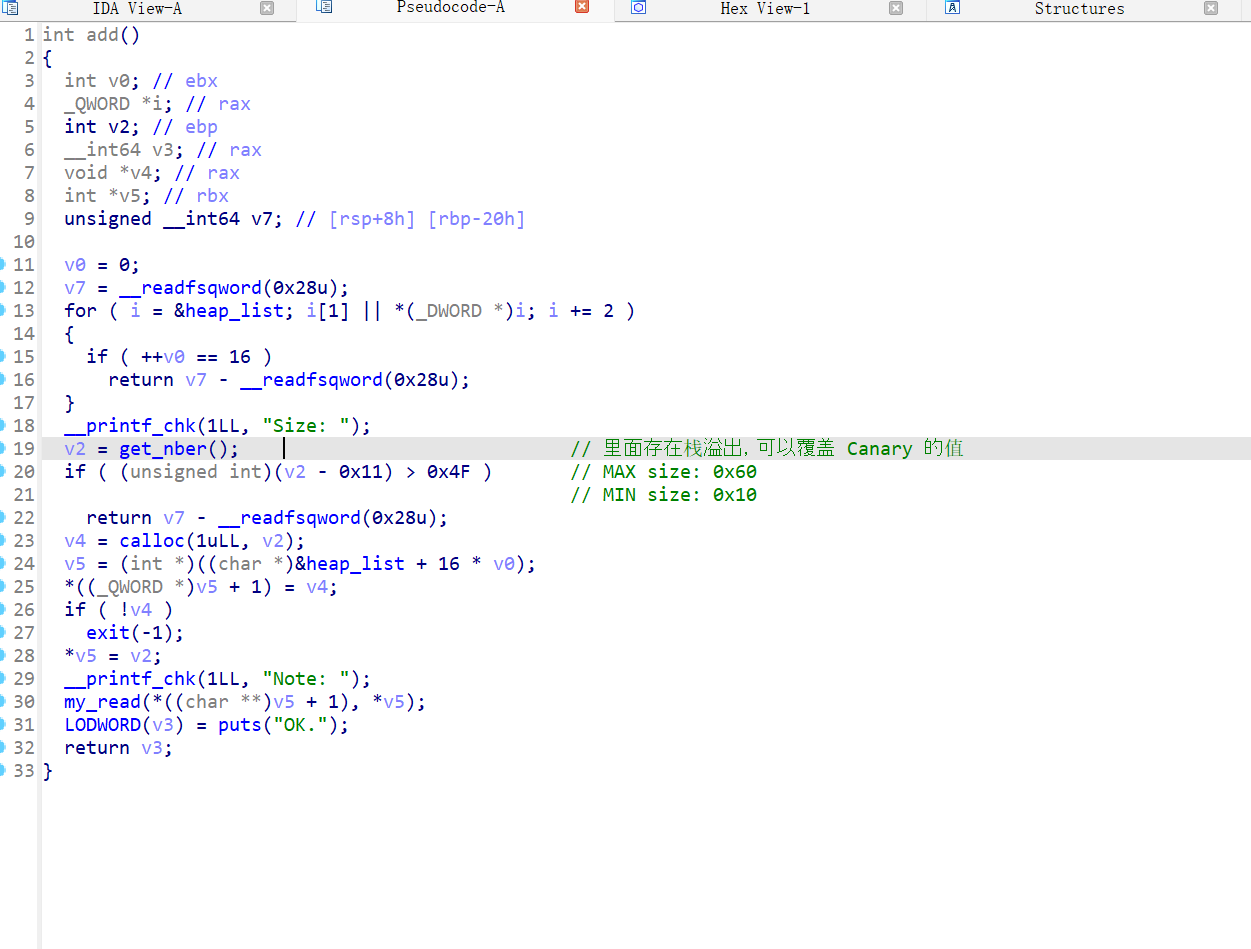Screen dimensions: 1251x949
Task: Click the Hex View-1 tab icon
Action: click(638, 8)
